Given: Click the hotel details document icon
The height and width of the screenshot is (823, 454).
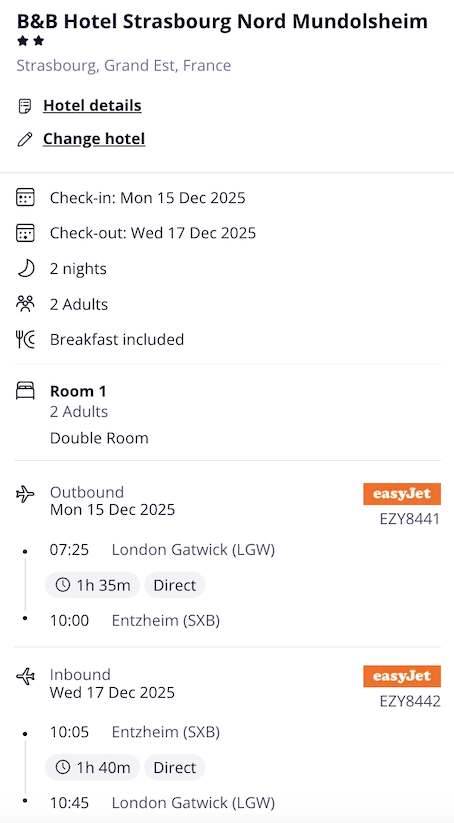Looking at the screenshot, I should coord(24,106).
